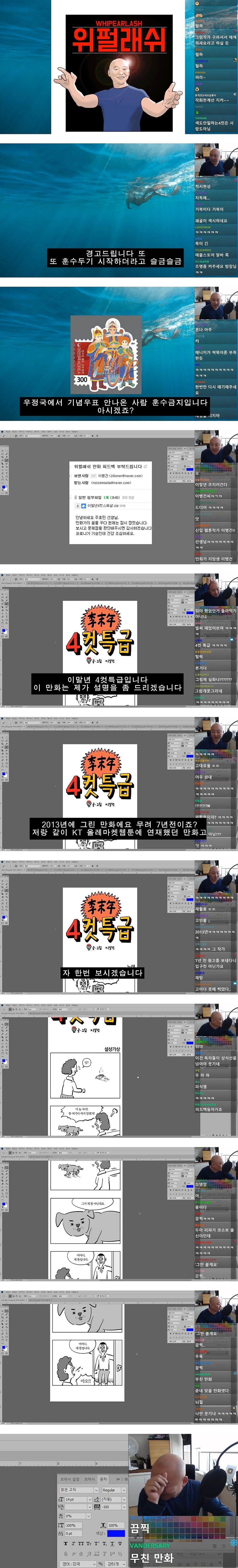Image resolution: width=238 pixels, height=1568 pixels.
Task: Click the horizontal scale T icon
Action: [103, 1525]
